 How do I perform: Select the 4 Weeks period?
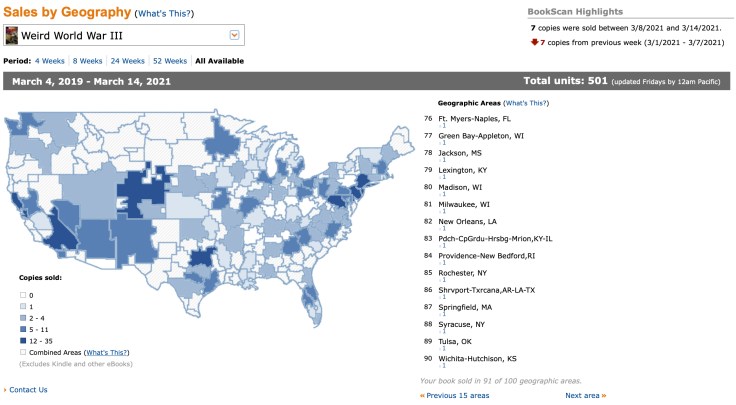click(x=51, y=61)
